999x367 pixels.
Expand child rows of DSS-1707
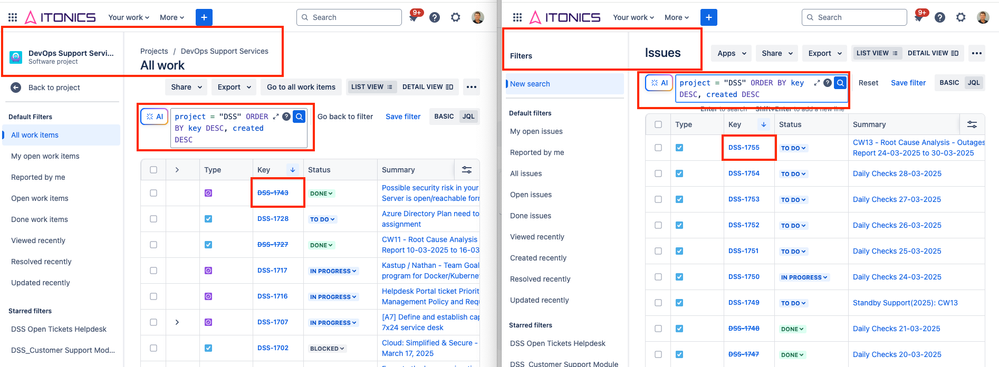tap(177, 322)
